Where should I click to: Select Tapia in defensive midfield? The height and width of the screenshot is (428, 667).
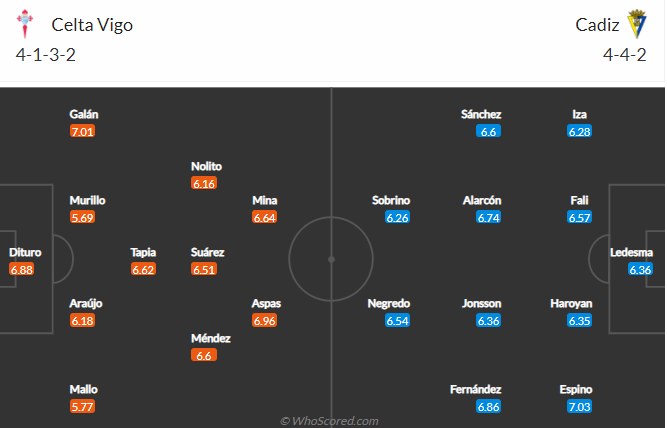click(x=143, y=252)
